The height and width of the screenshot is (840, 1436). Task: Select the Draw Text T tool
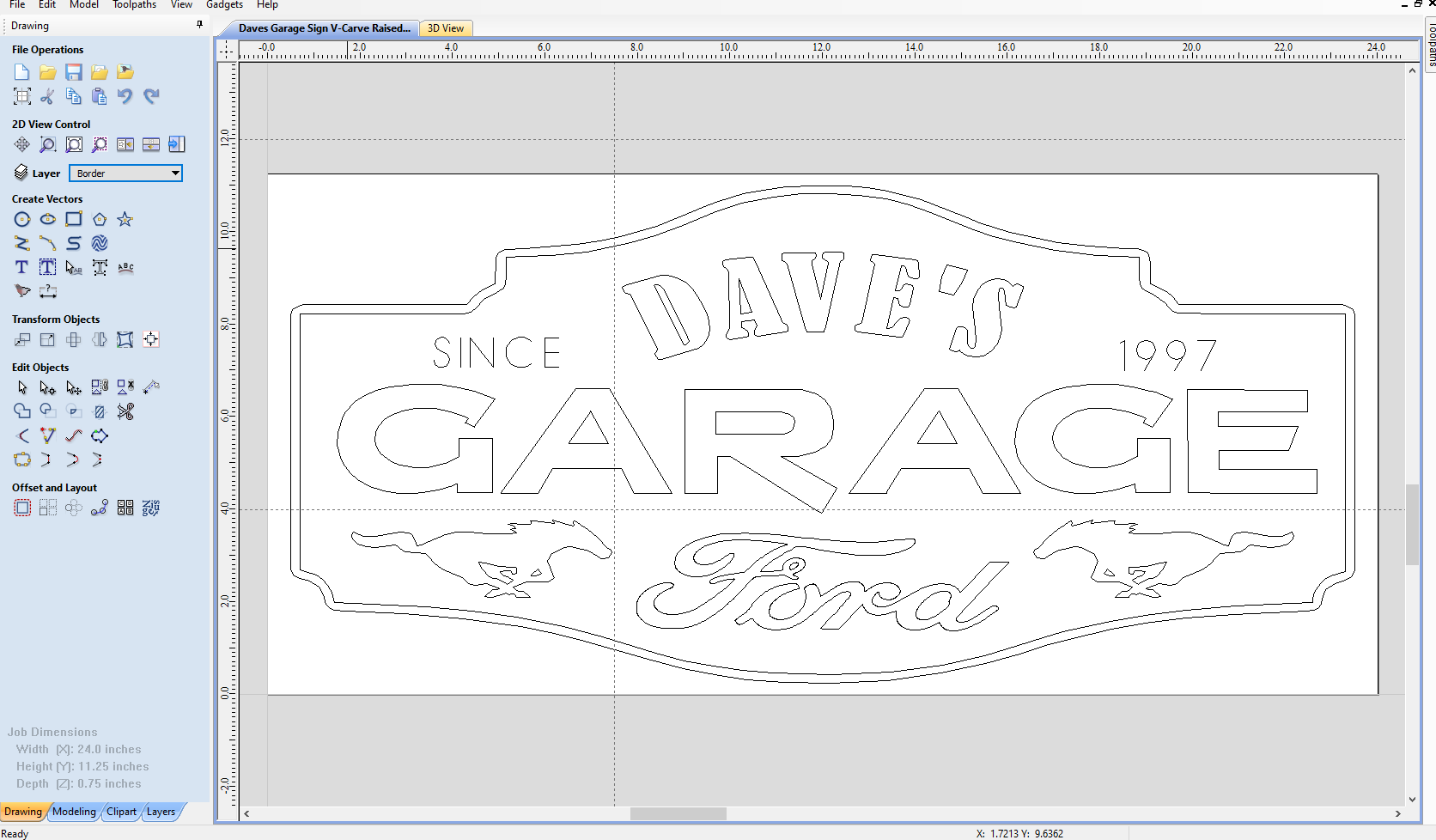[x=22, y=268]
